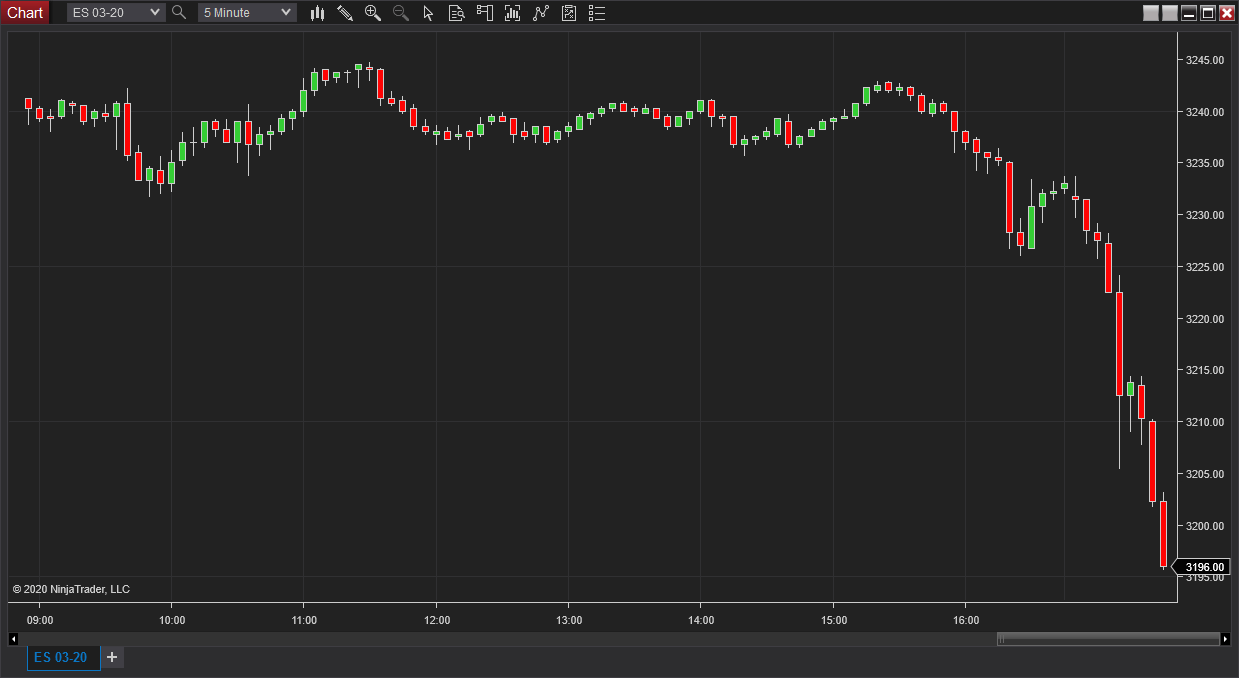Click the instrument search magnifier icon
Image resolution: width=1239 pixels, height=678 pixels.
(179, 12)
